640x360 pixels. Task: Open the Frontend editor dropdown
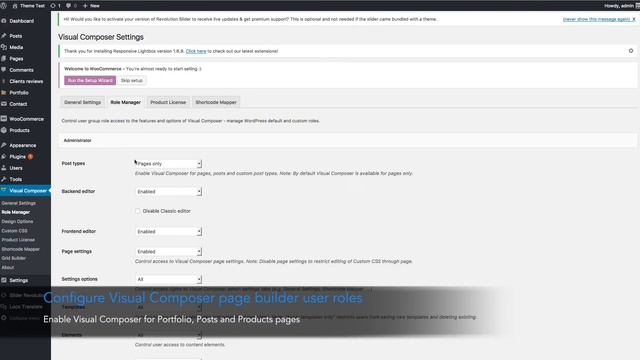click(168, 231)
